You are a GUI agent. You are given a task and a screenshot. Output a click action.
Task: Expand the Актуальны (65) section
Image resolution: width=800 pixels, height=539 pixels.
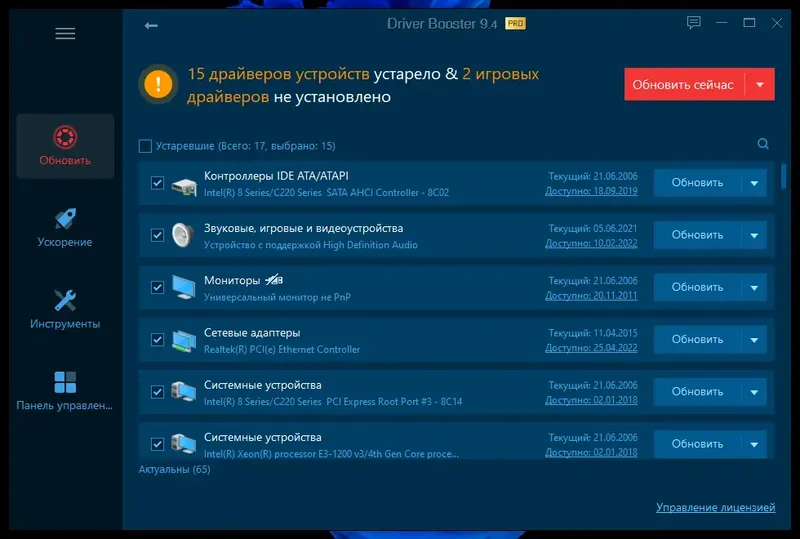pos(174,469)
